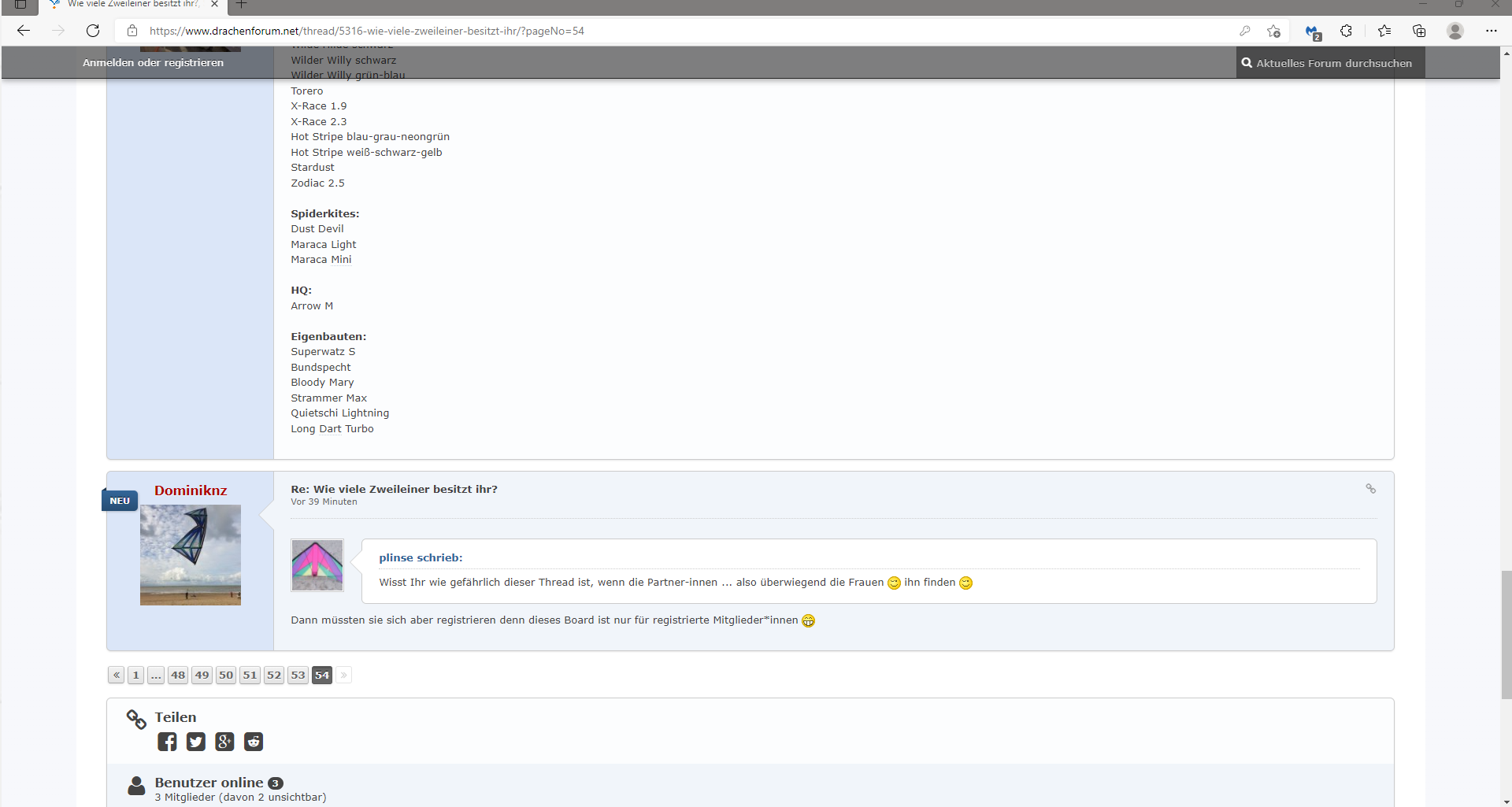
Task: Go to first page of thread
Action: [x=136, y=675]
